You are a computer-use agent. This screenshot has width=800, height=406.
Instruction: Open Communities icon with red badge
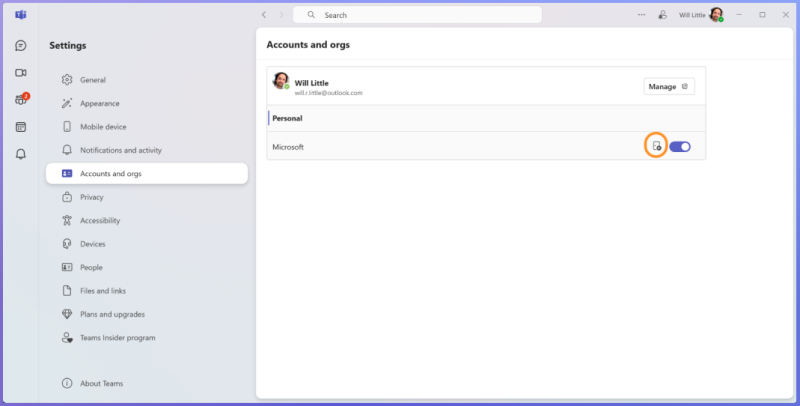tap(21, 99)
